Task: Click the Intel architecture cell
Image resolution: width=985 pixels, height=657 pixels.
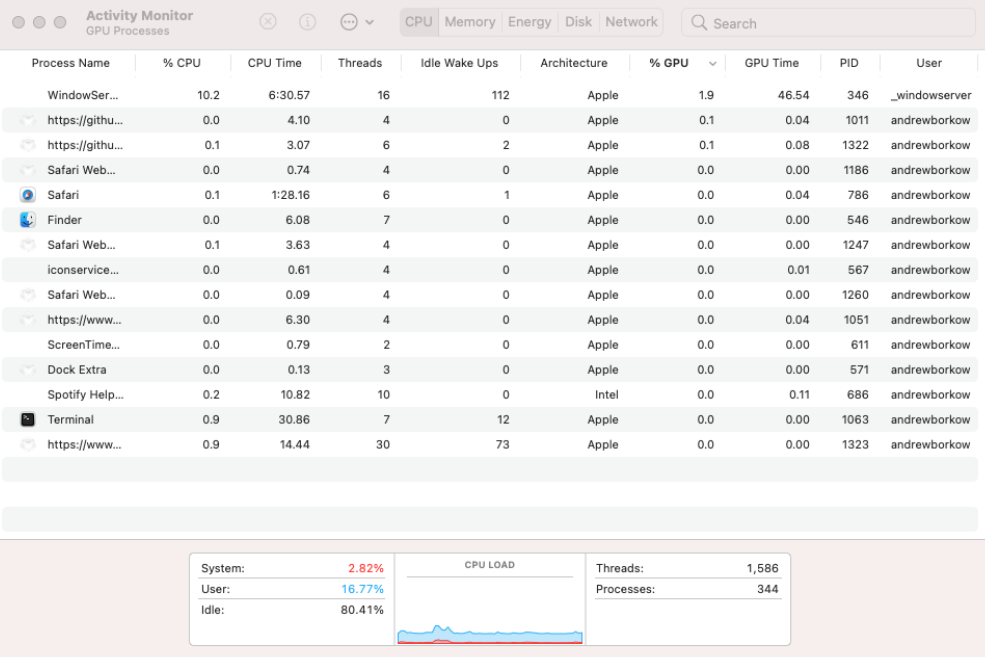Action: tap(606, 394)
